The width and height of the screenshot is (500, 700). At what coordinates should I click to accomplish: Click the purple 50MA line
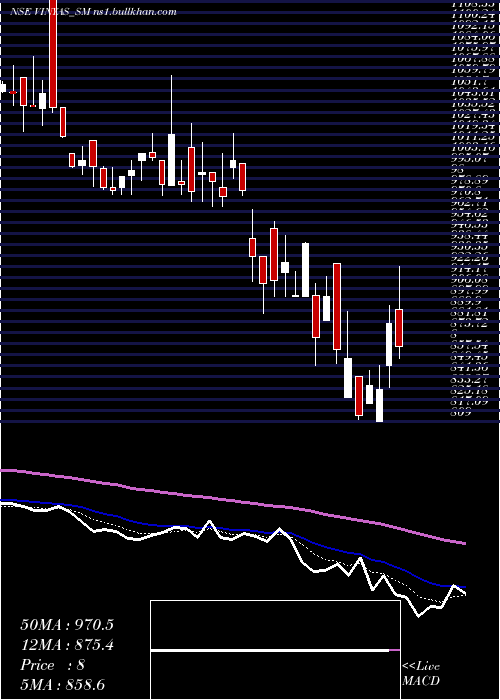[232, 500]
